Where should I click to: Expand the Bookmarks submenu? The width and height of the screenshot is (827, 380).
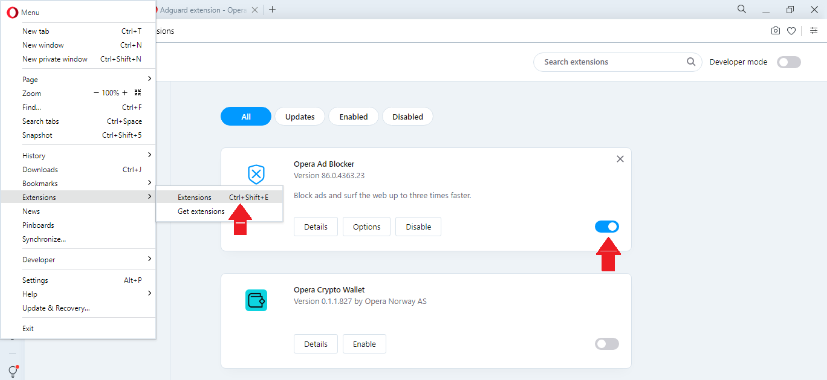coord(149,183)
